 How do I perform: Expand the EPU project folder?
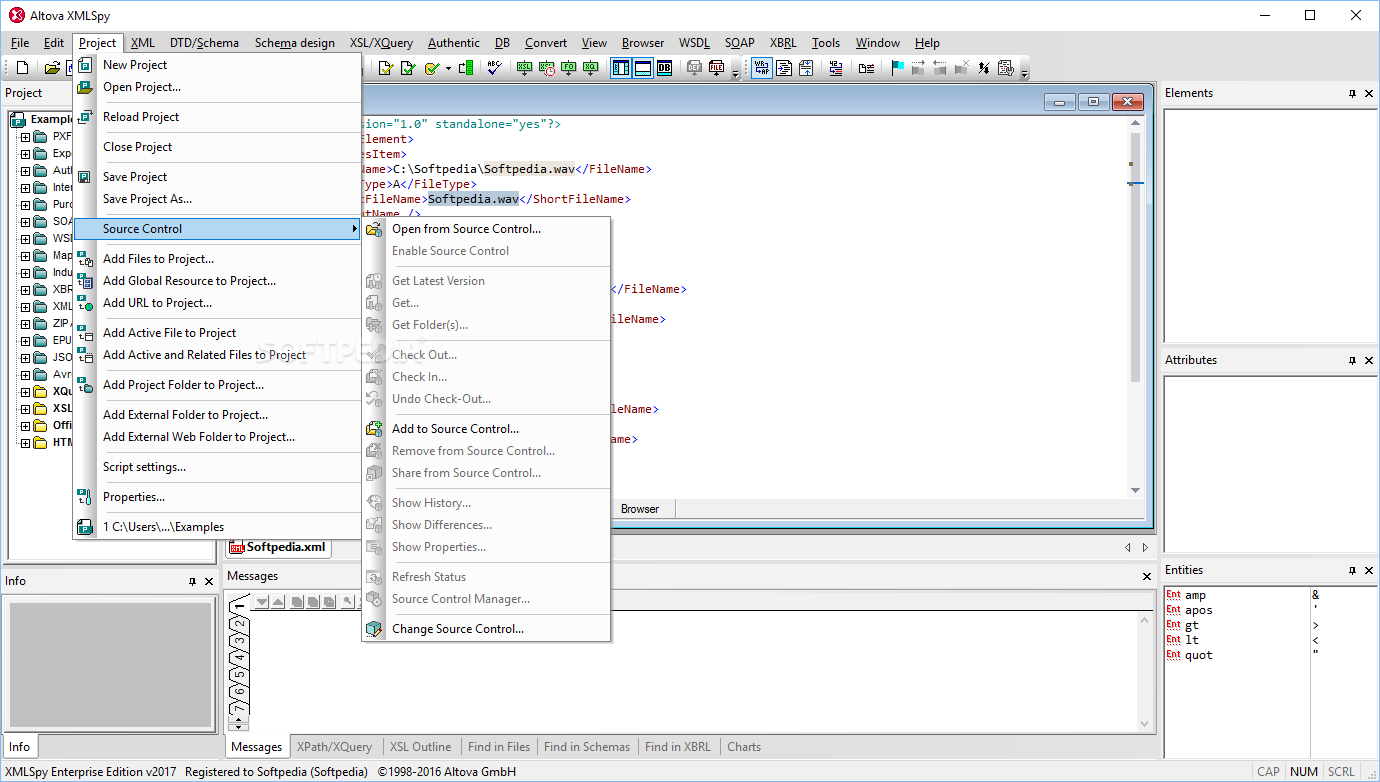pos(26,341)
